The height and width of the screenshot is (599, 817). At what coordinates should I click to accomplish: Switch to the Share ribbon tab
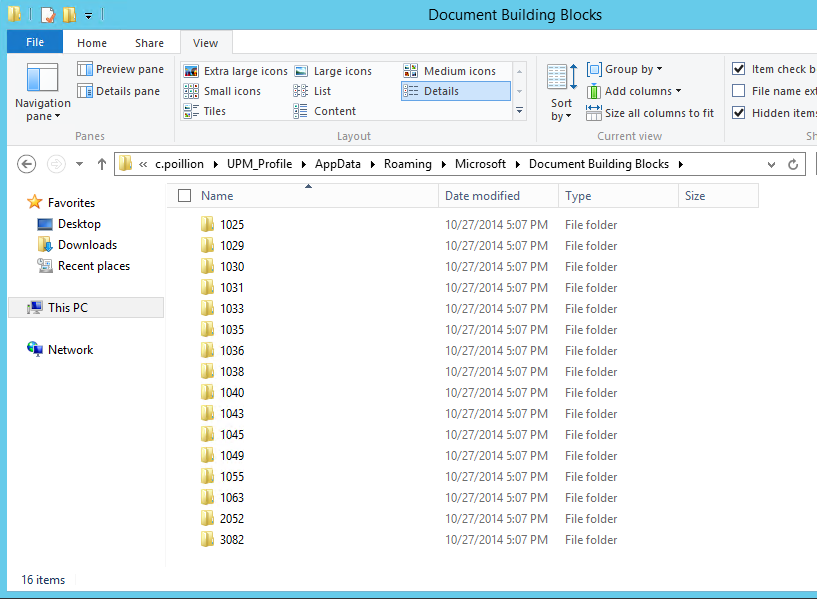pos(150,43)
